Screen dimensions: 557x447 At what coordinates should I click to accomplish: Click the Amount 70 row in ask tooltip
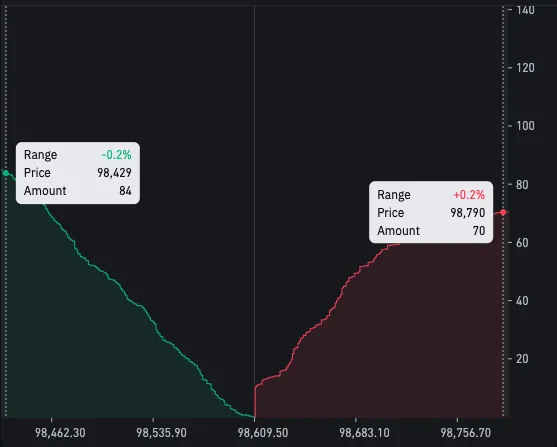431,231
